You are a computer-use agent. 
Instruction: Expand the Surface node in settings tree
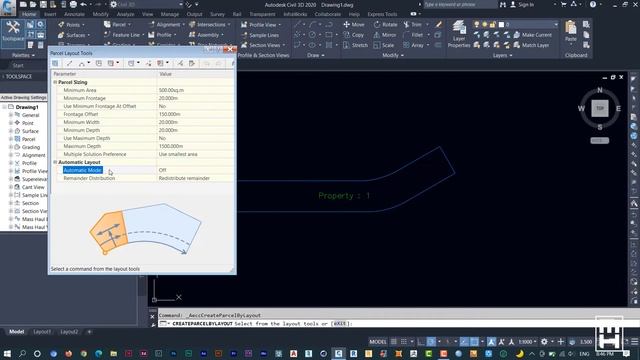(x=11, y=131)
